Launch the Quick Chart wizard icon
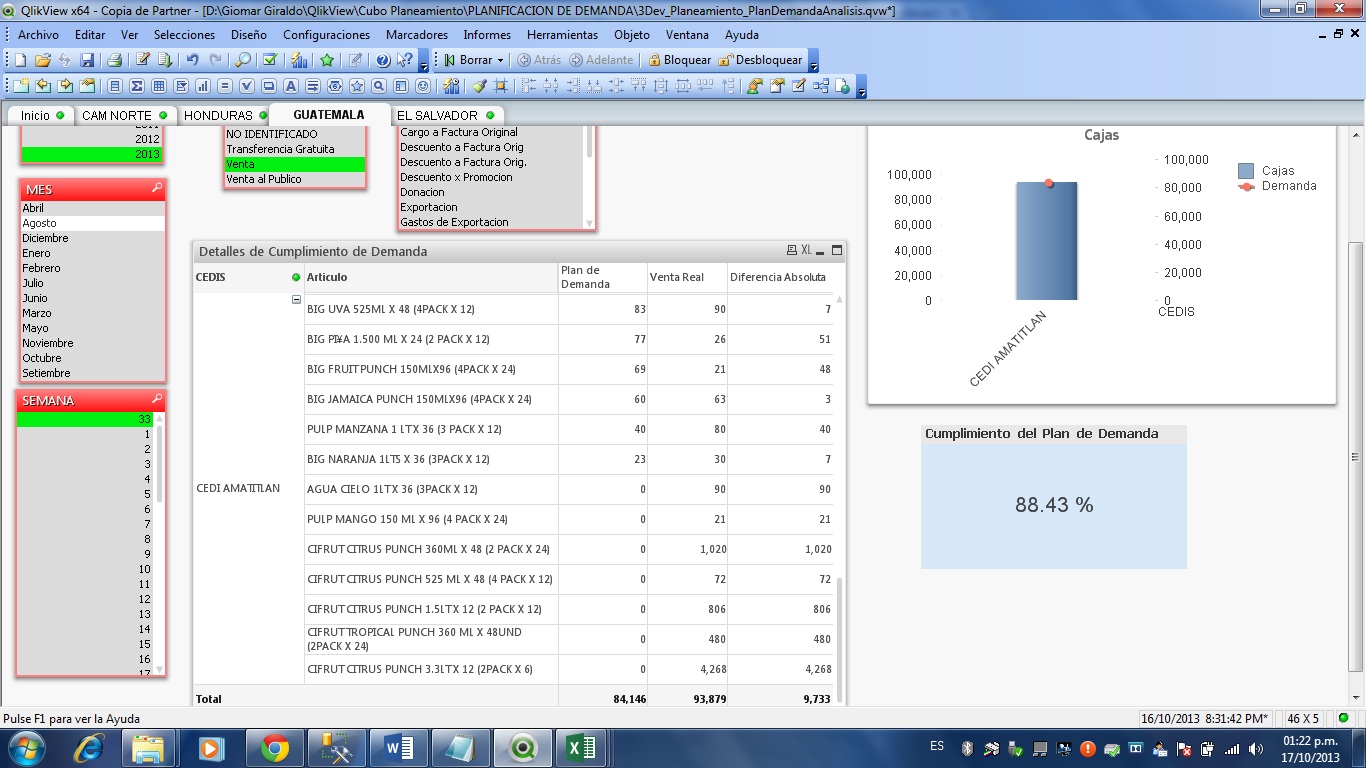1366x768 pixels. (x=298, y=60)
